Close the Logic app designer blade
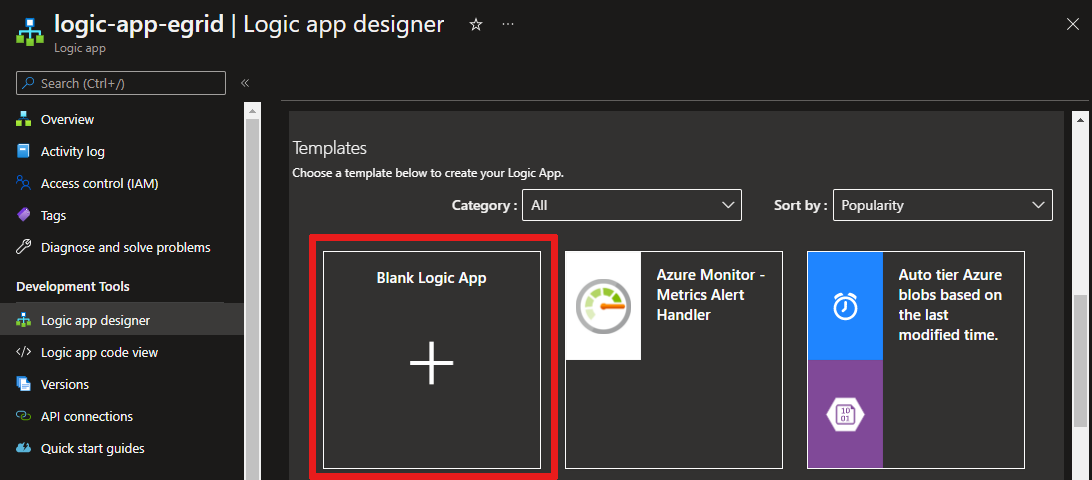 point(1073,24)
